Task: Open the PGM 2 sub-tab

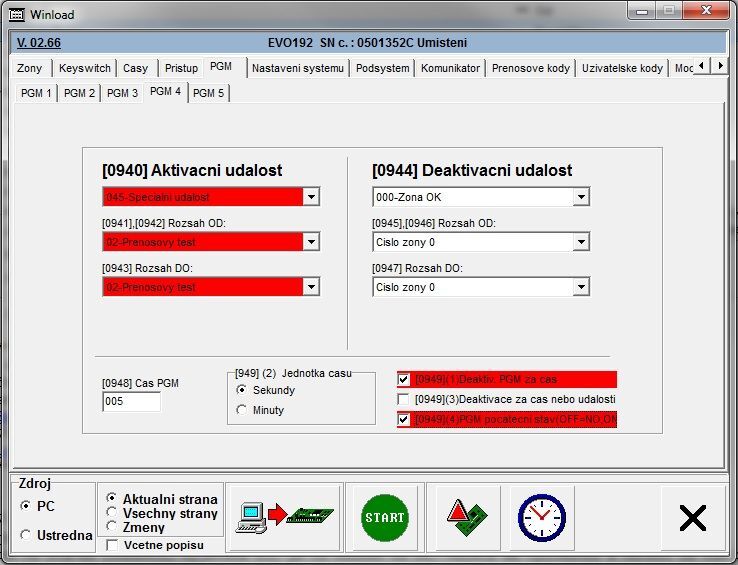Action: pos(80,93)
